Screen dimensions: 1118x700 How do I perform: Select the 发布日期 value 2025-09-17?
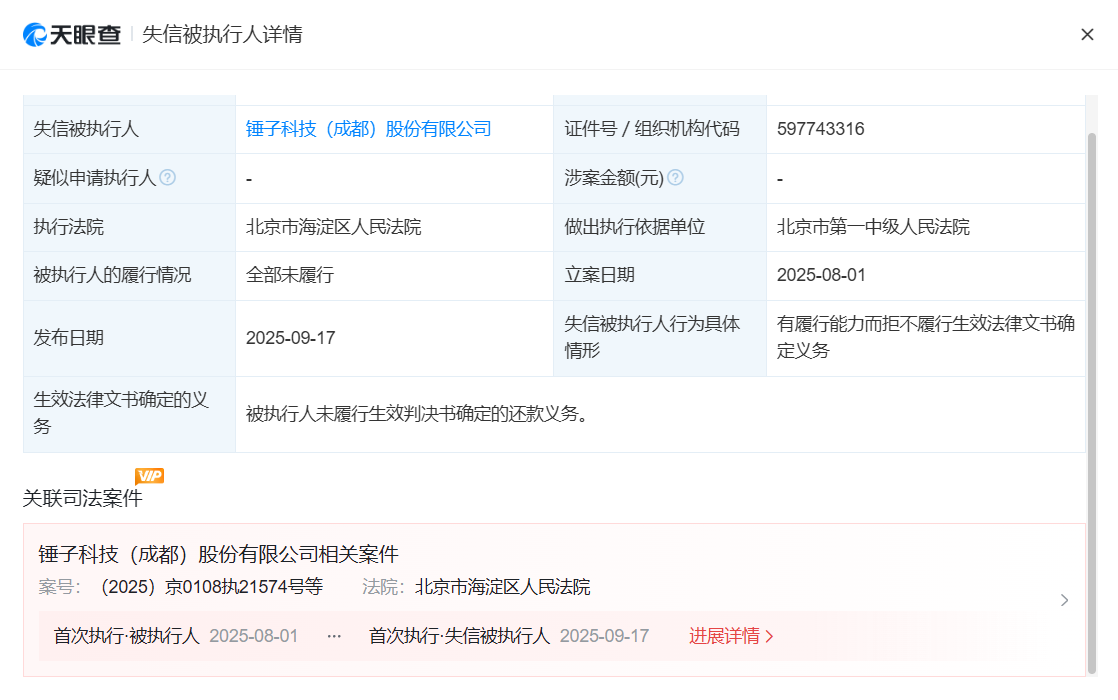[x=291, y=338]
